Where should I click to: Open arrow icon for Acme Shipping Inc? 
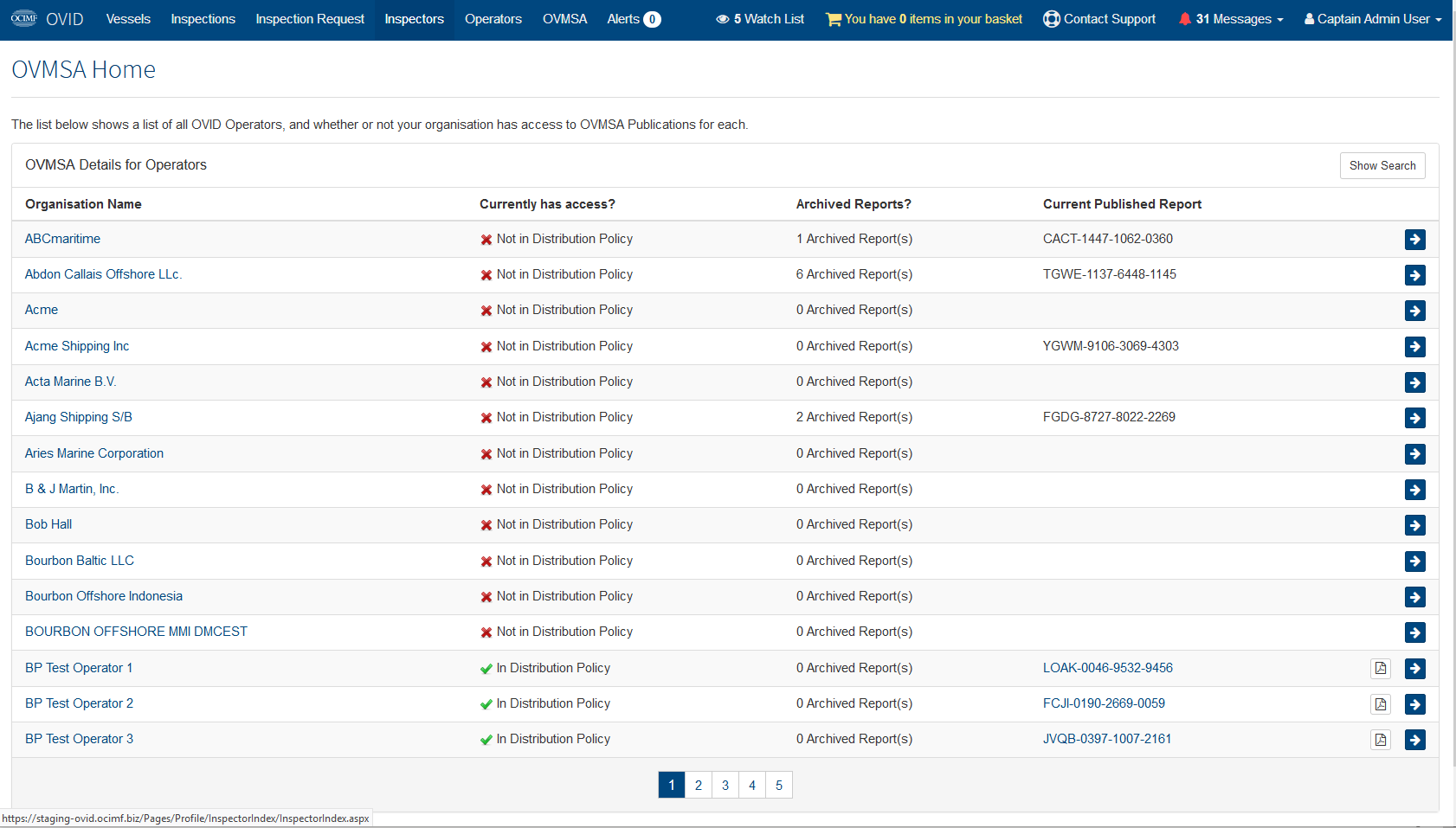click(x=1414, y=347)
